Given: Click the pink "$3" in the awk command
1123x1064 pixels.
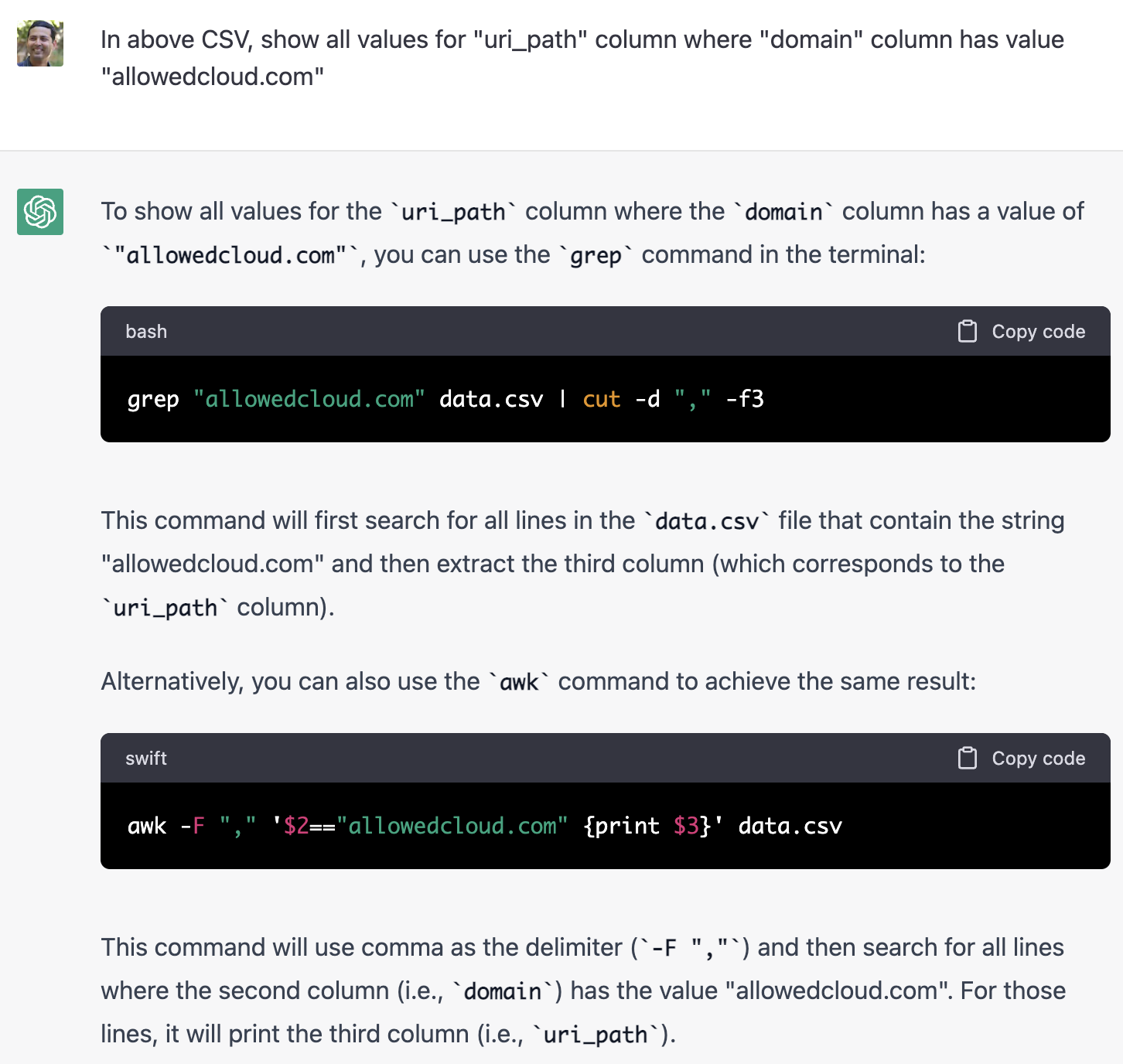Looking at the screenshot, I should tap(686, 826).
